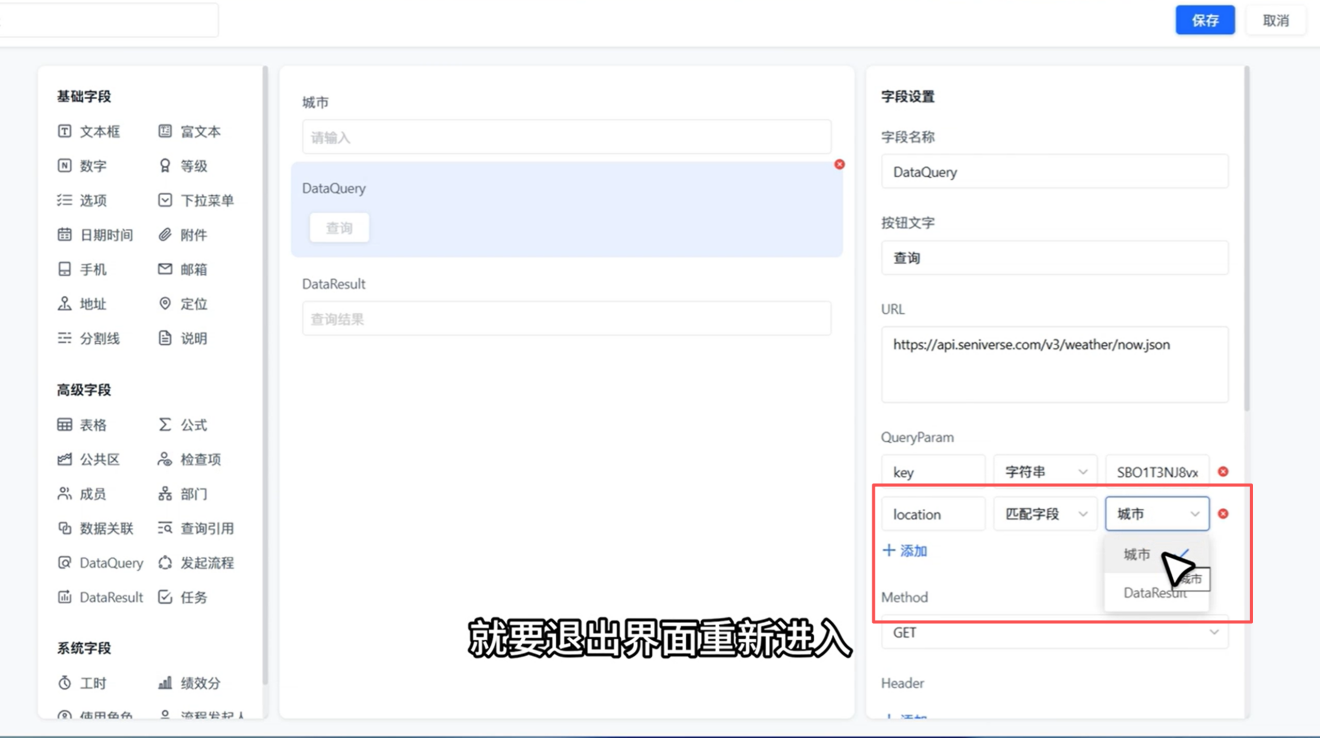
Task: Choose the 定位 location pin field icon
Action: (x=165, y=304)
